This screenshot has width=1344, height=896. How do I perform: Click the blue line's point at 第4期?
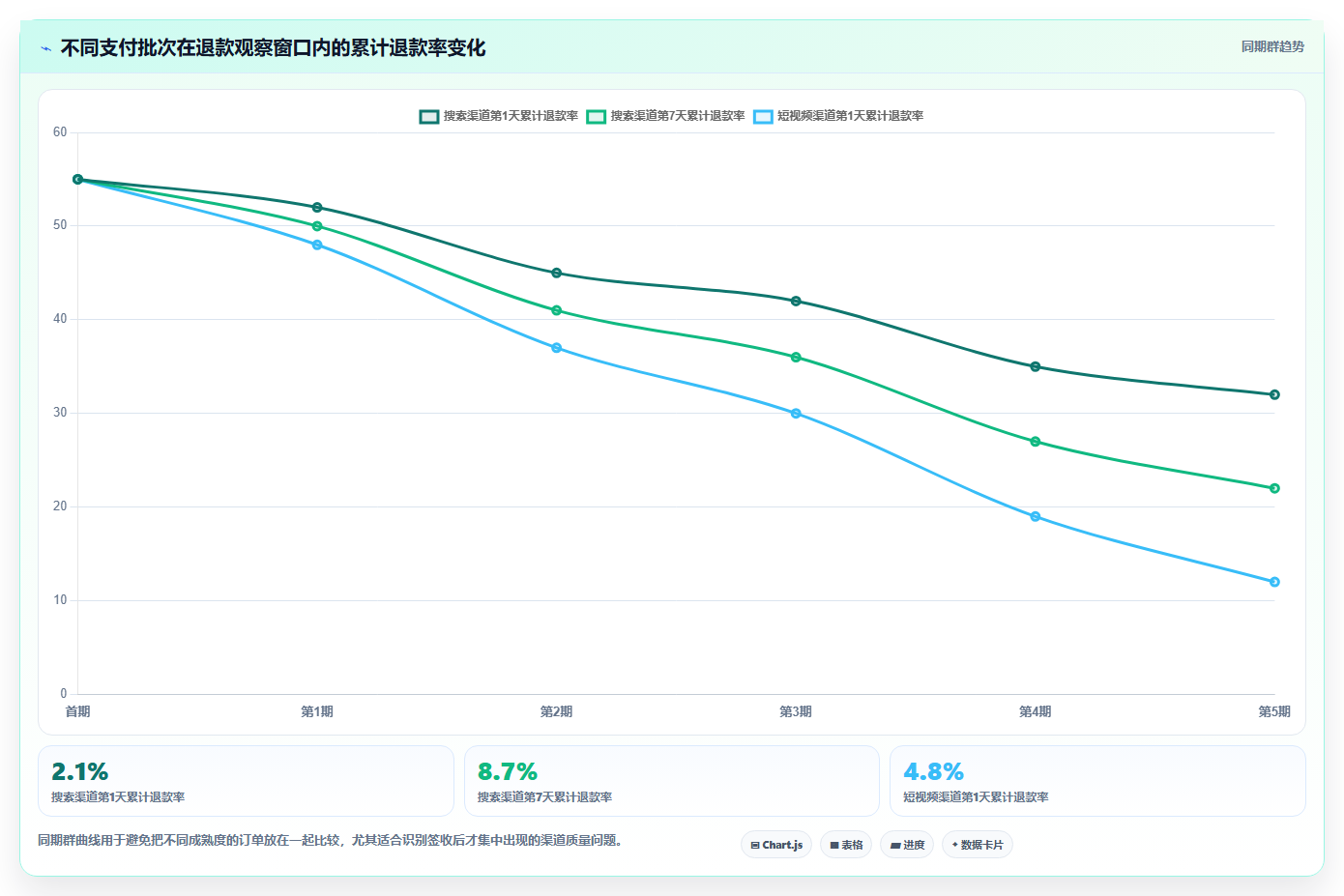(1036, 517)
